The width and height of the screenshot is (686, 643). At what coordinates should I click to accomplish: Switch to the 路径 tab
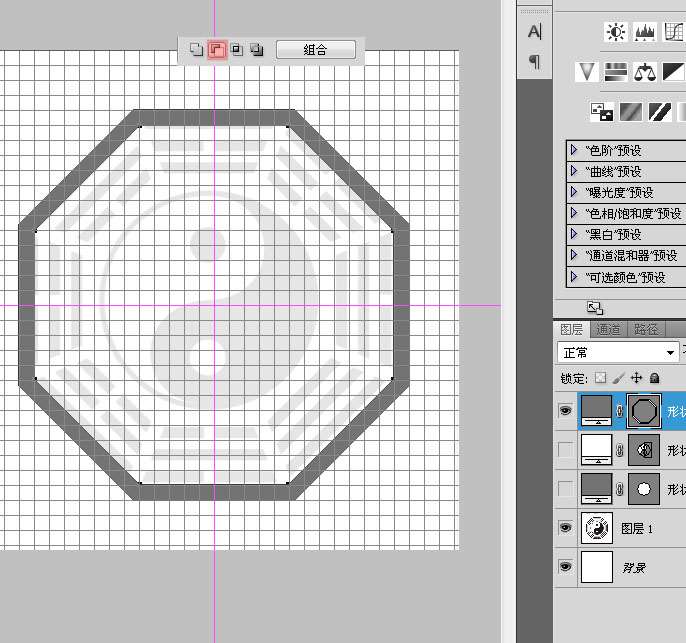pos(646,329)
